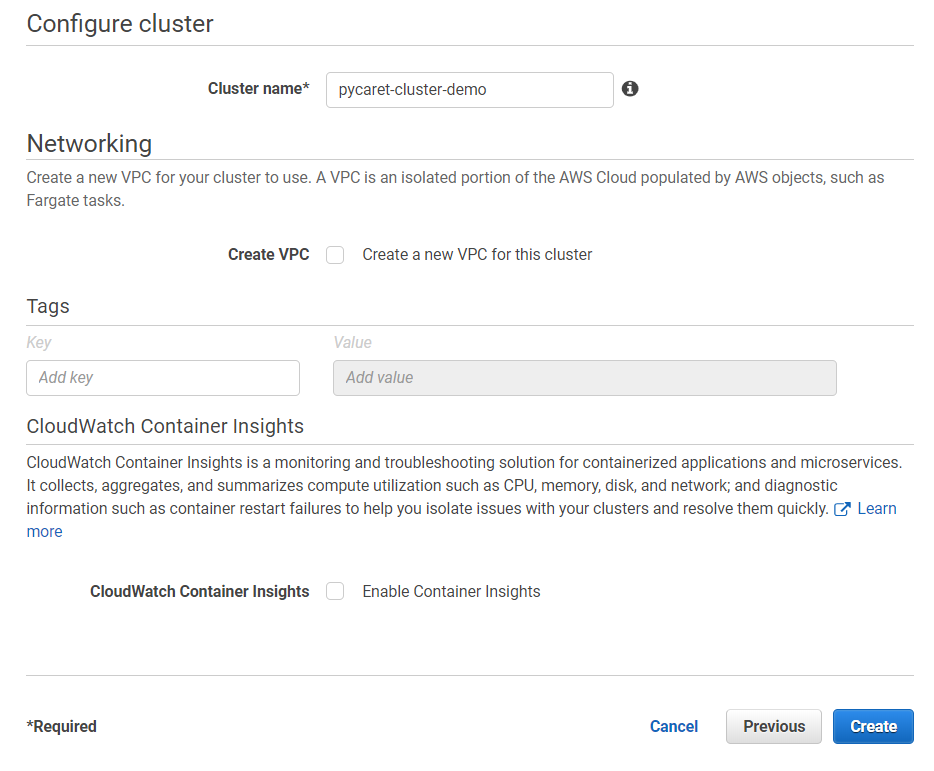Screen dimensions: 934x771
Task: Click the bold 'Create VPC' label
Action: pos(269,254)
